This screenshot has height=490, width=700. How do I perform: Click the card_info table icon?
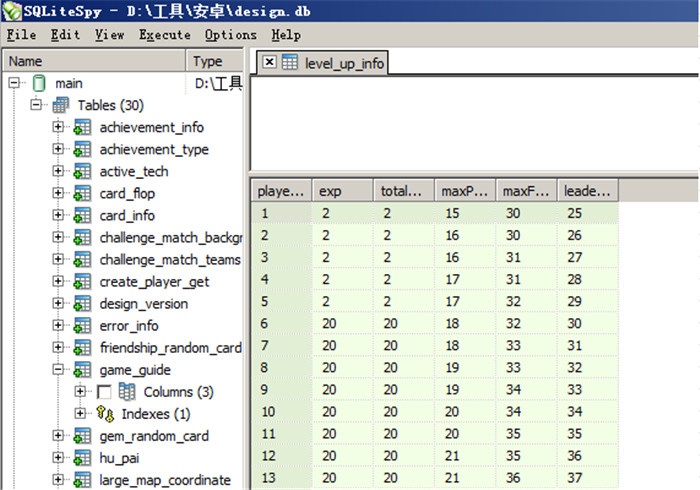(82, 216)
